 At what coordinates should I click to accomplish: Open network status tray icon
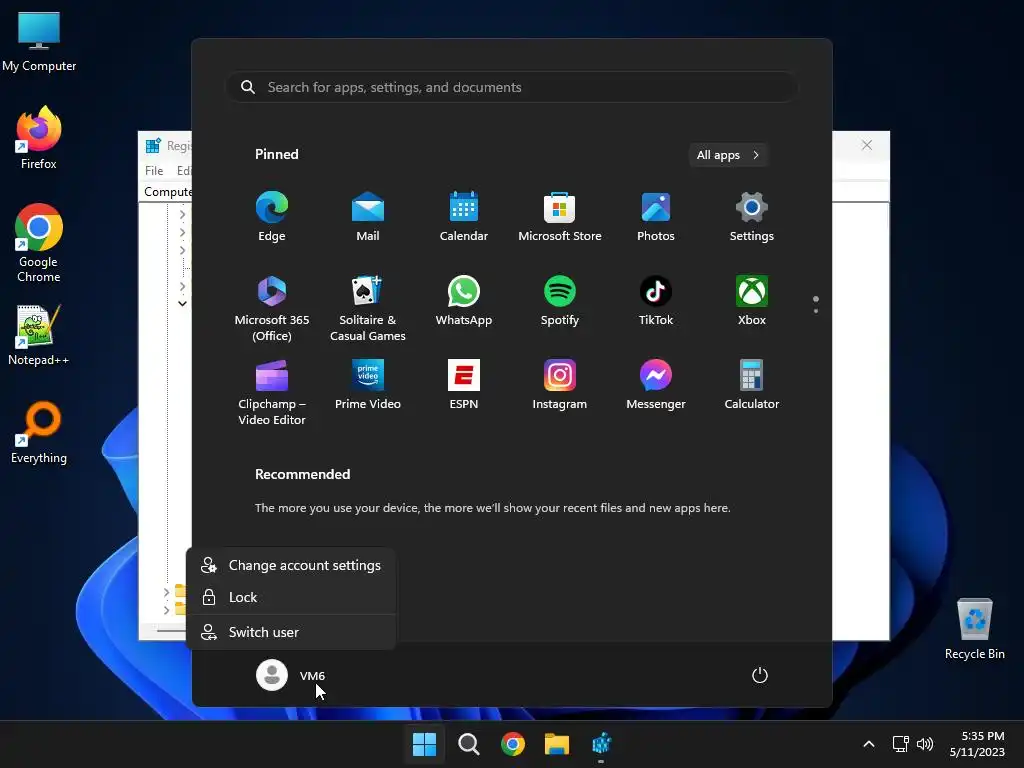(x=901, y=744)
